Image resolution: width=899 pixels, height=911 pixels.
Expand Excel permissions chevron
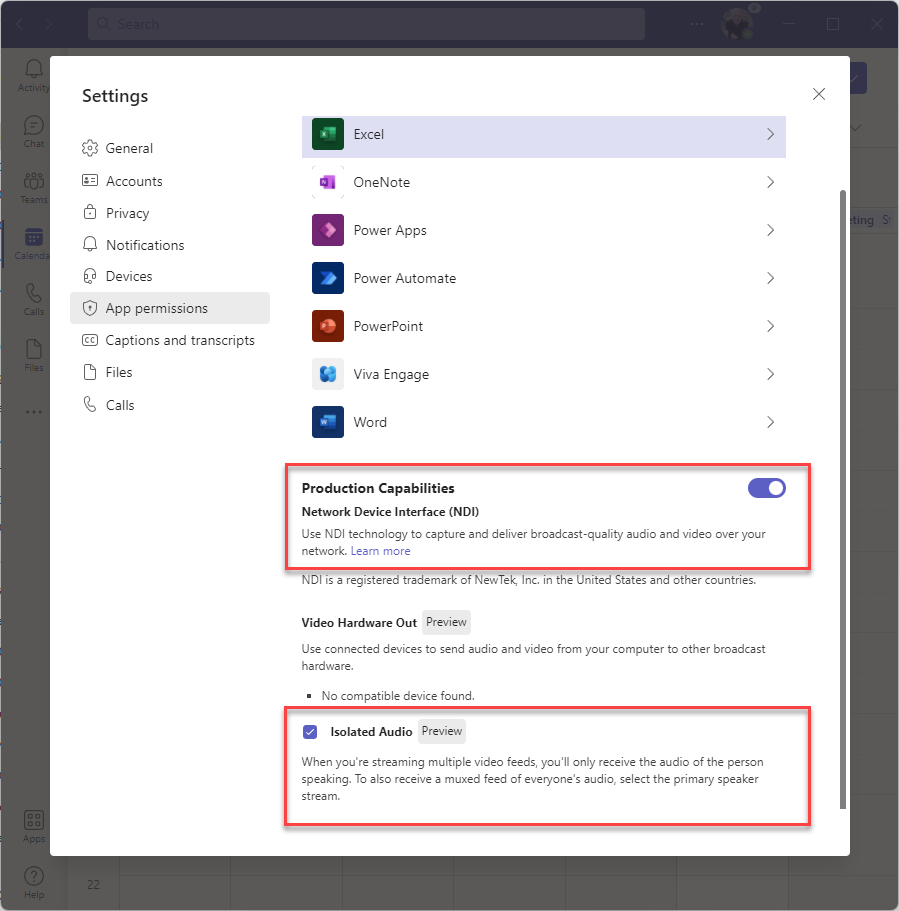(771, 134)
